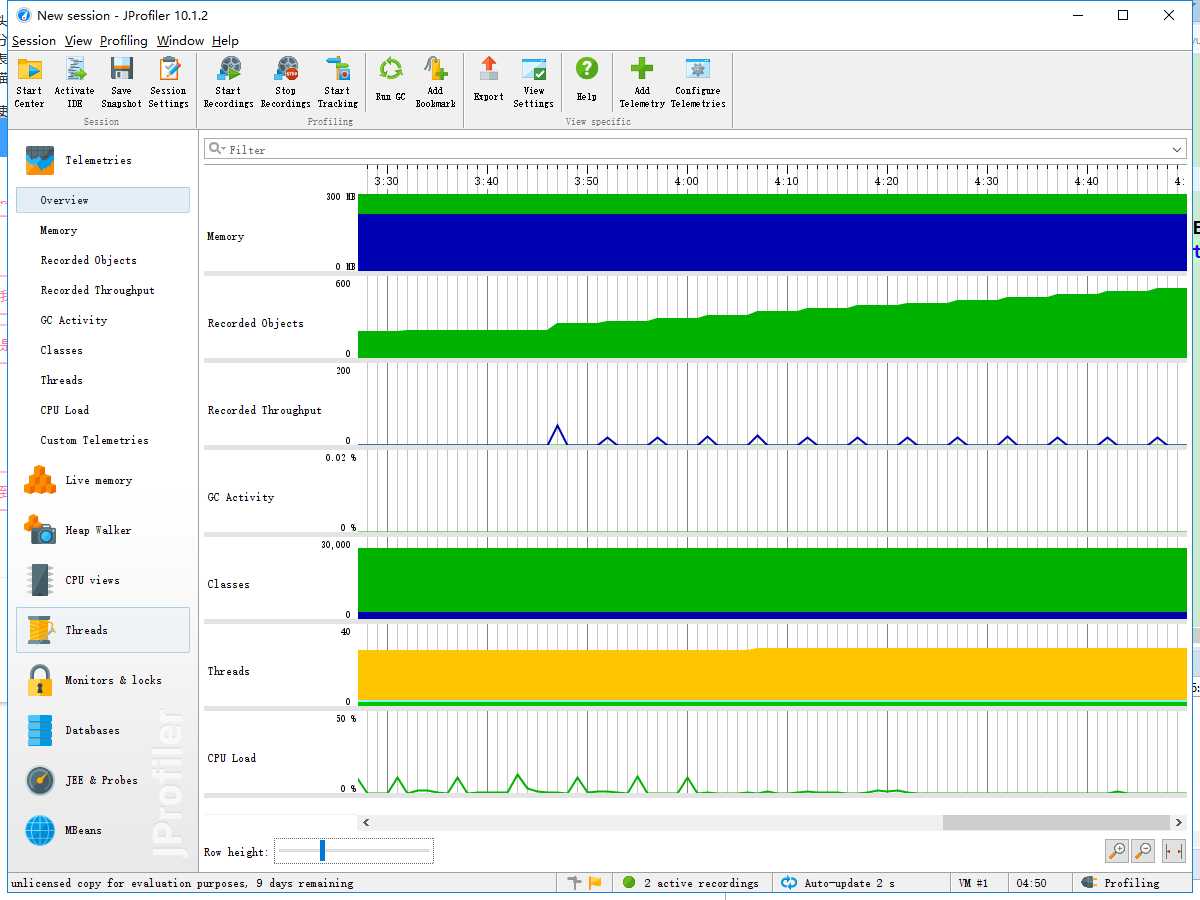Click the scrollbar right arrow

[1179, 822]
